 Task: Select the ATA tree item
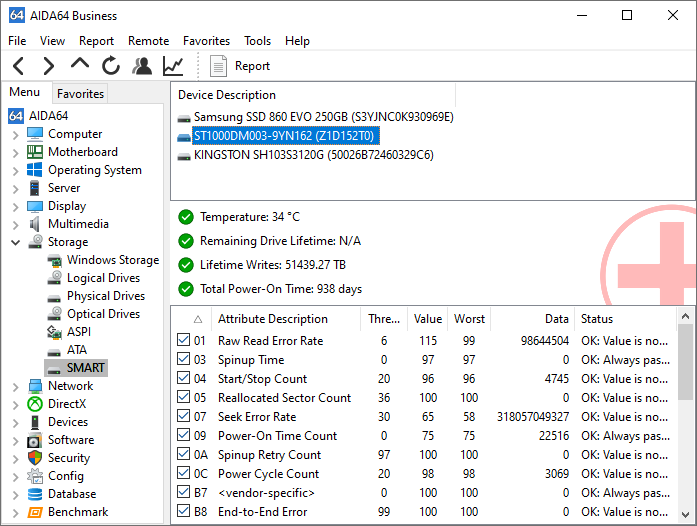click(x=76, y=350)
